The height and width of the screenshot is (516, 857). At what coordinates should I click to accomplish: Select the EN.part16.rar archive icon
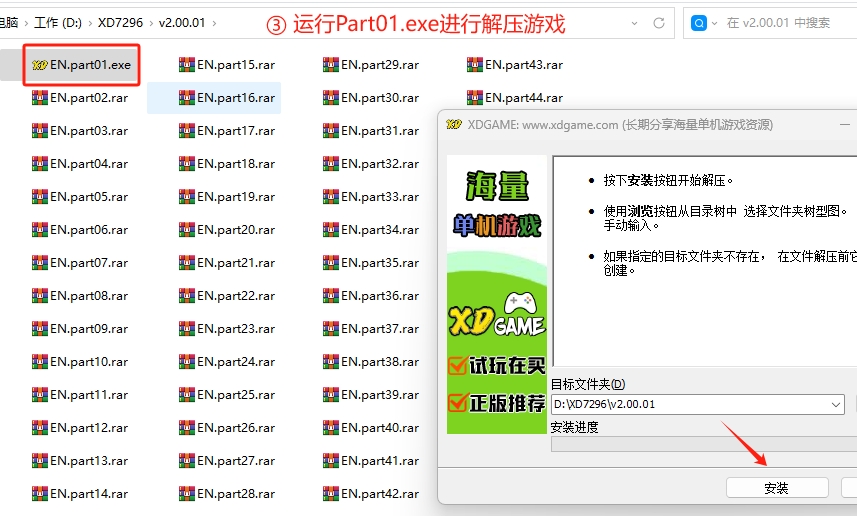(x=187, y=98)
